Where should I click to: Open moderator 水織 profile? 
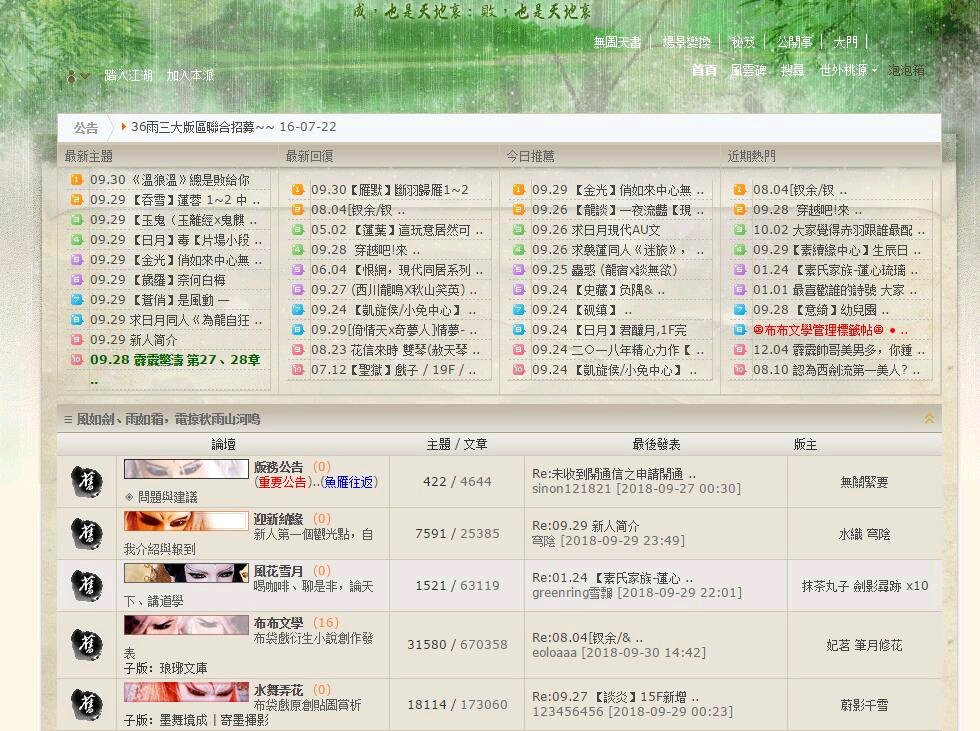pyautogui.click(x=850, y=534)
